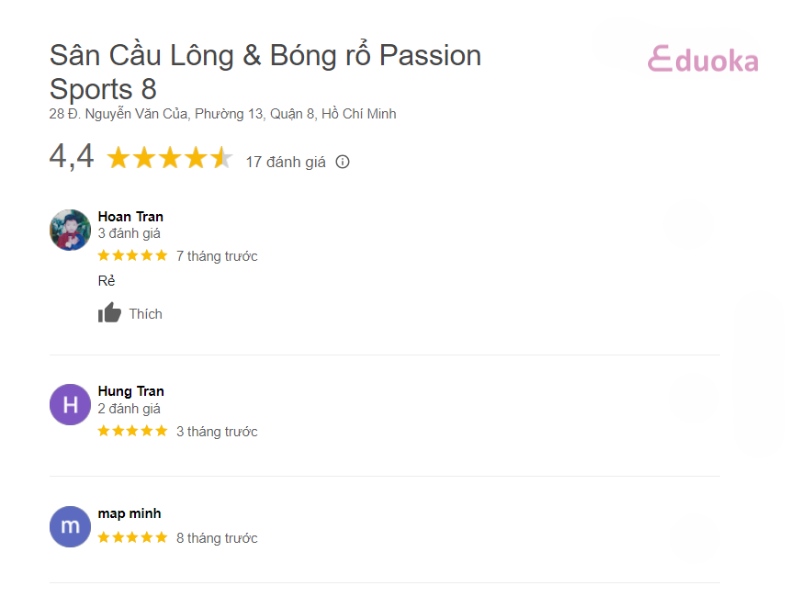
Task: Click map minh's blue m avatar
Action: click(x=70, y=527)
